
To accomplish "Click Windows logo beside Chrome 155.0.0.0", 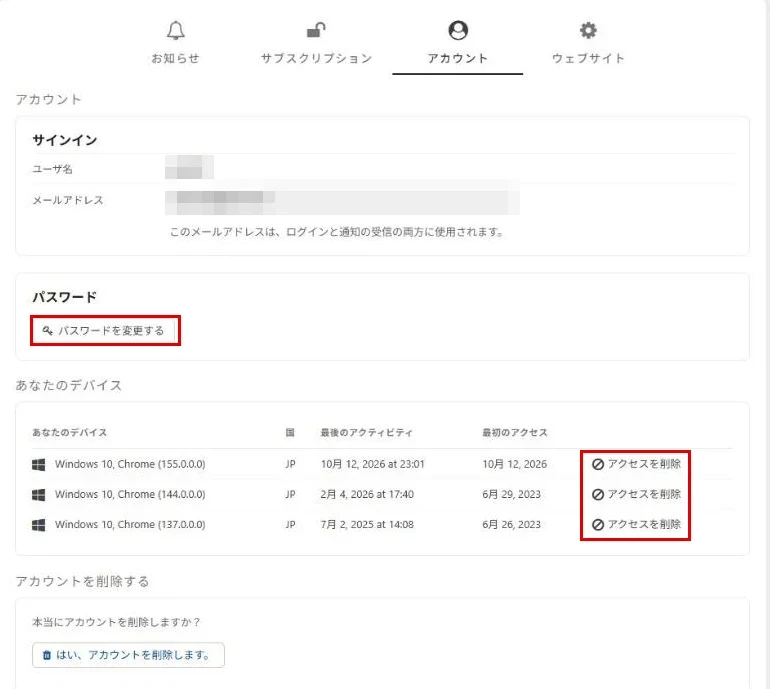I will tap(38, 465).
